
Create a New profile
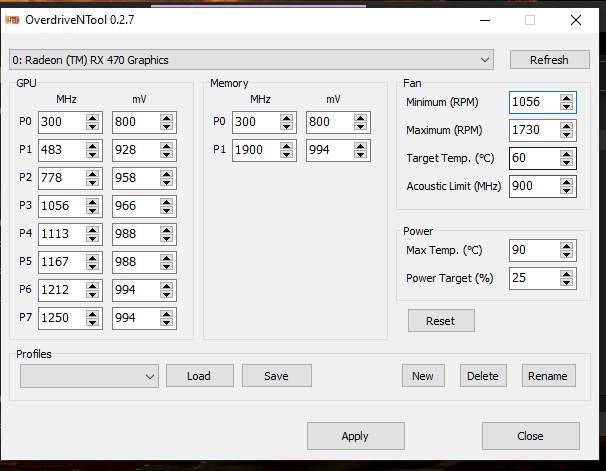pos(423,376)
